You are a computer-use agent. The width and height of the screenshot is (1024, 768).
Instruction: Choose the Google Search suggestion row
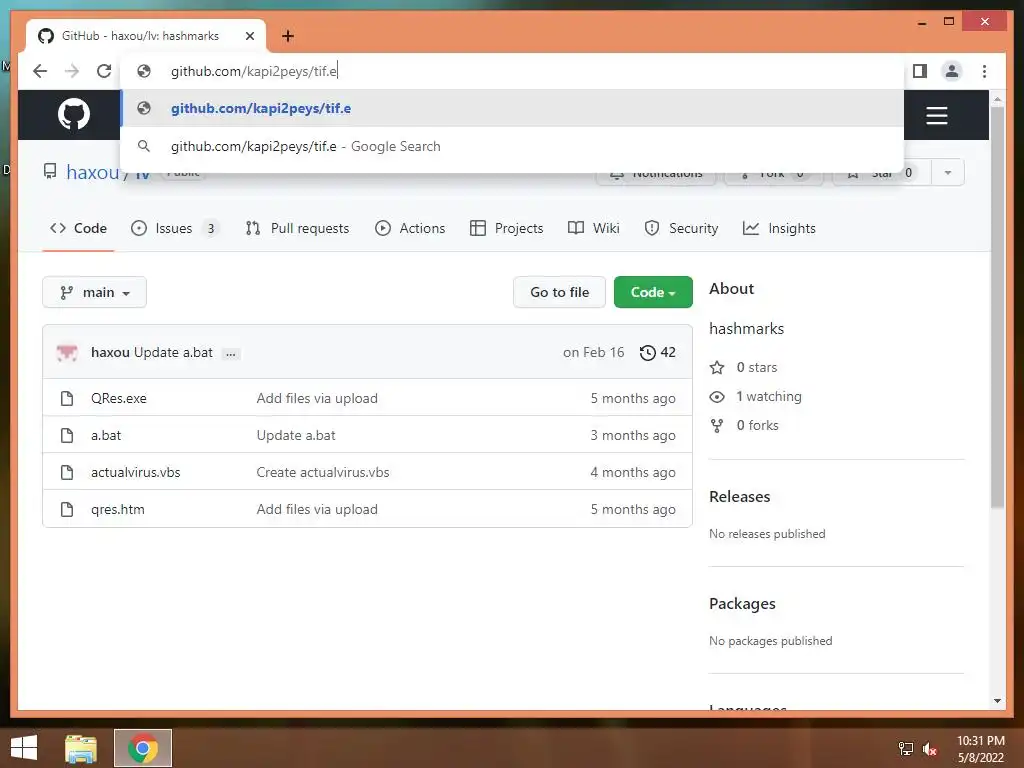[512, 146]
